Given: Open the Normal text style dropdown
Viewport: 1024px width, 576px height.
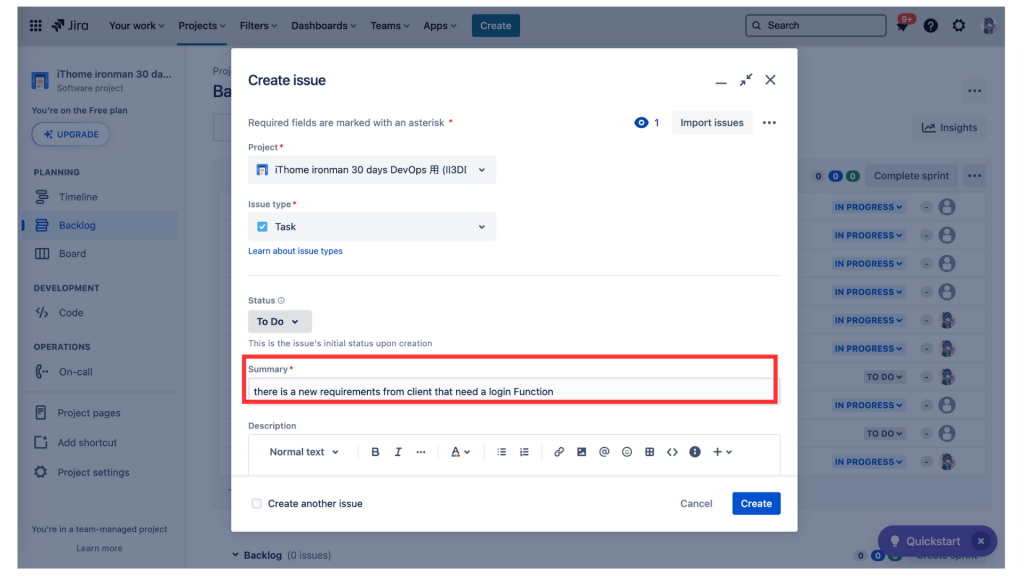Looking at the screenshot, I should tap(304, 452).
